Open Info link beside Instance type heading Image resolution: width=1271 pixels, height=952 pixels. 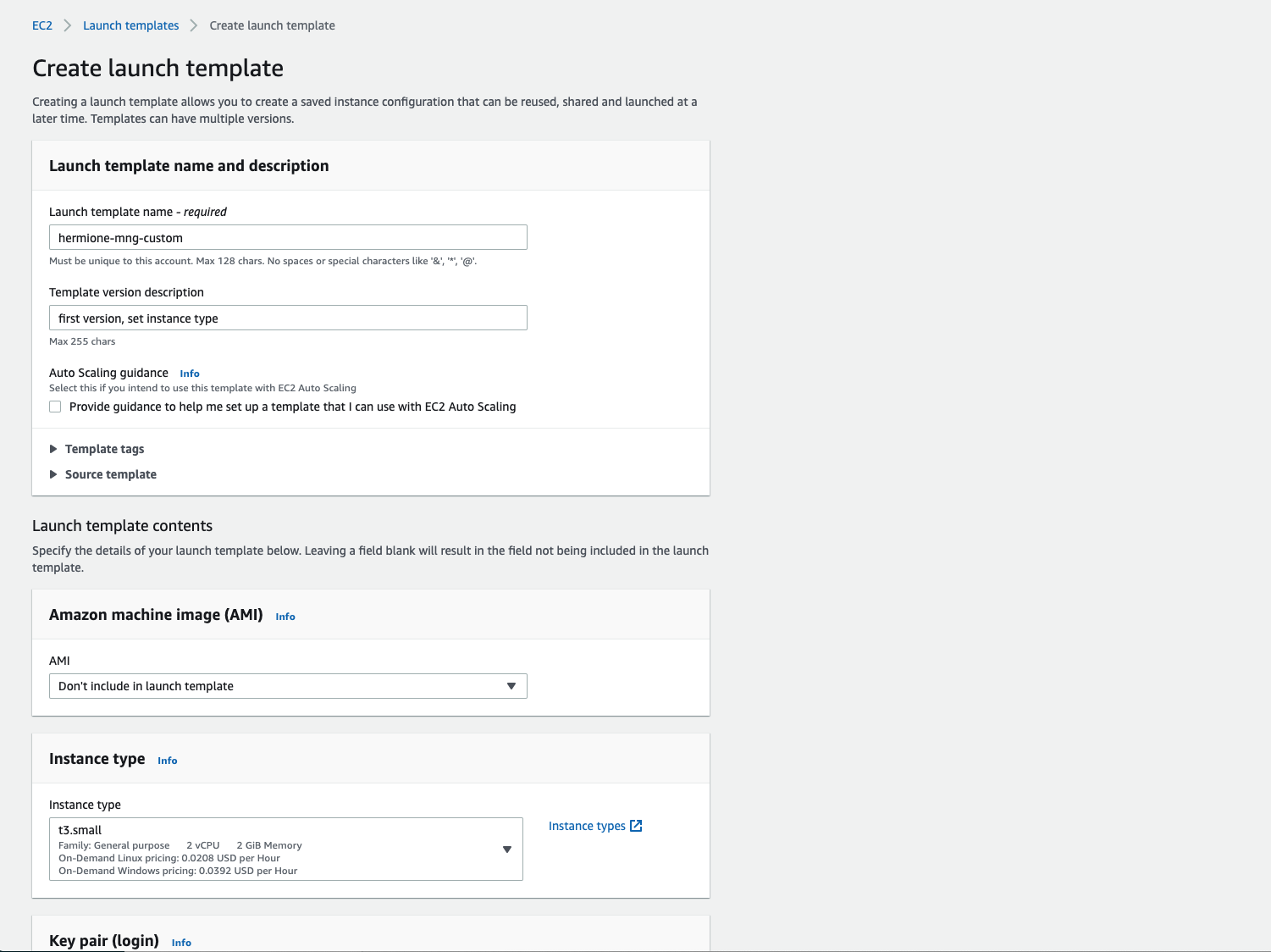(168, 761)
